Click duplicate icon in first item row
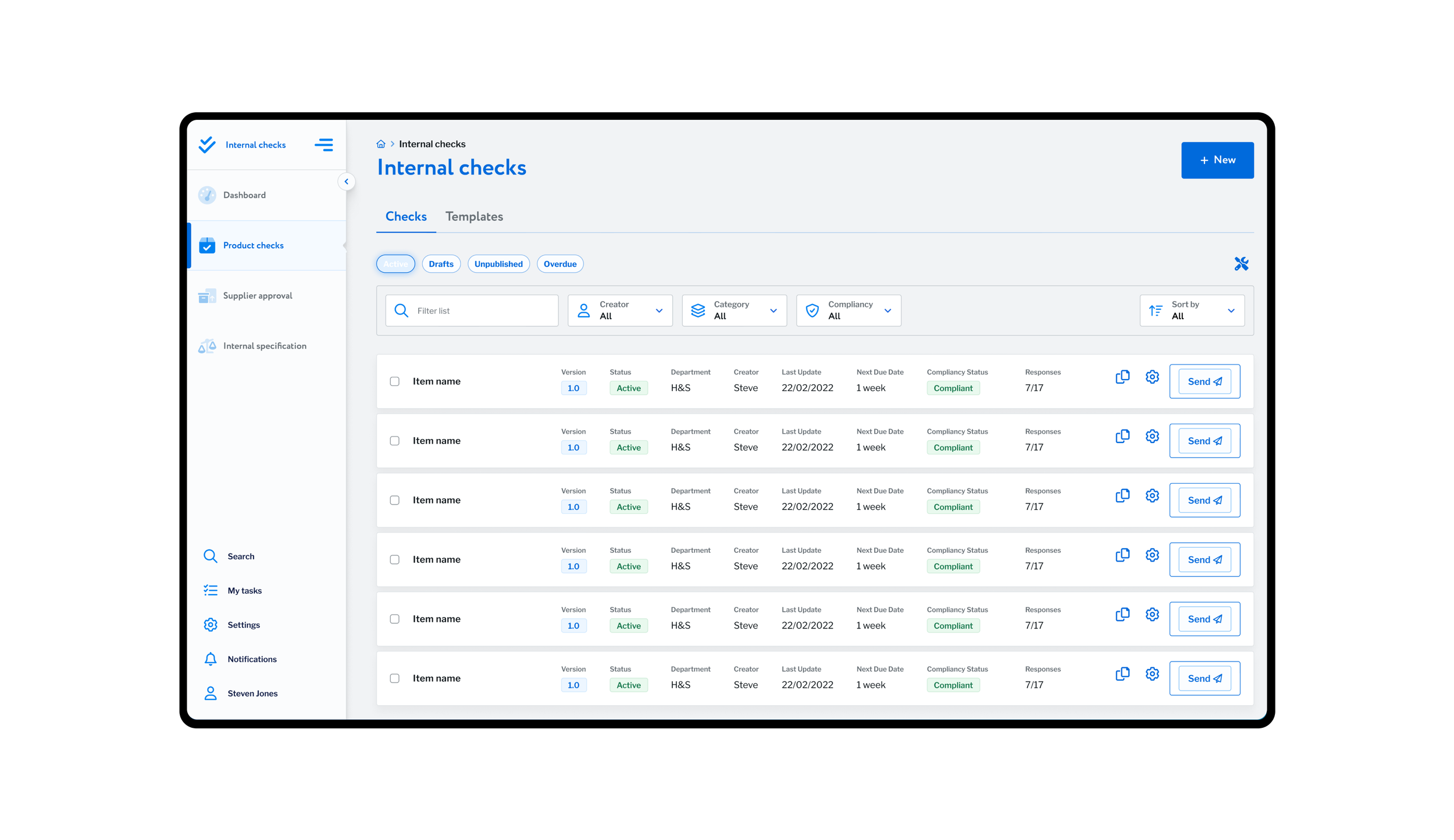This screenshot has width=1454, height=840. pos(1122,377)
